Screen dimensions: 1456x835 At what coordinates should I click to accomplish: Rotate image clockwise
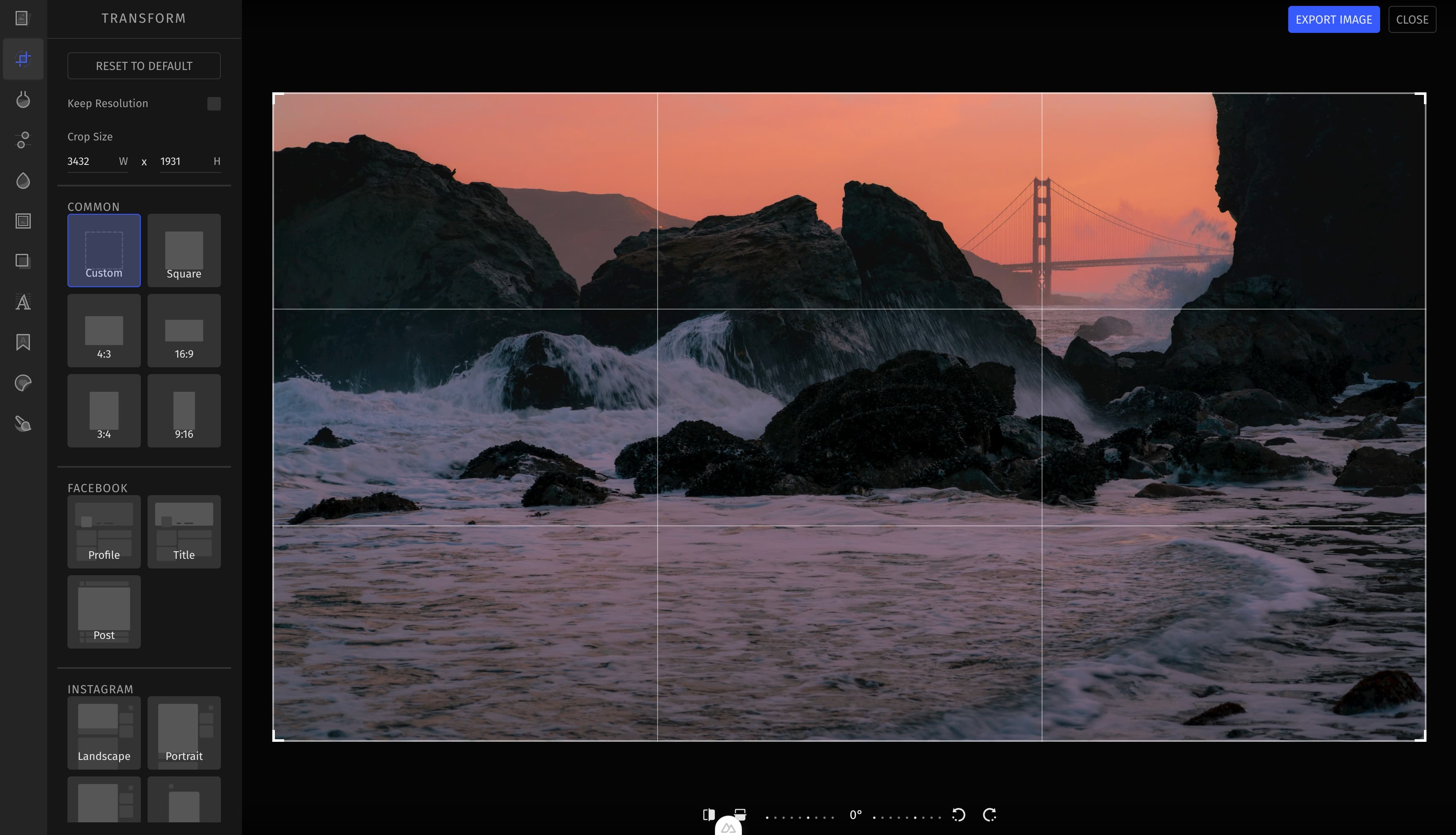point(989,814)
